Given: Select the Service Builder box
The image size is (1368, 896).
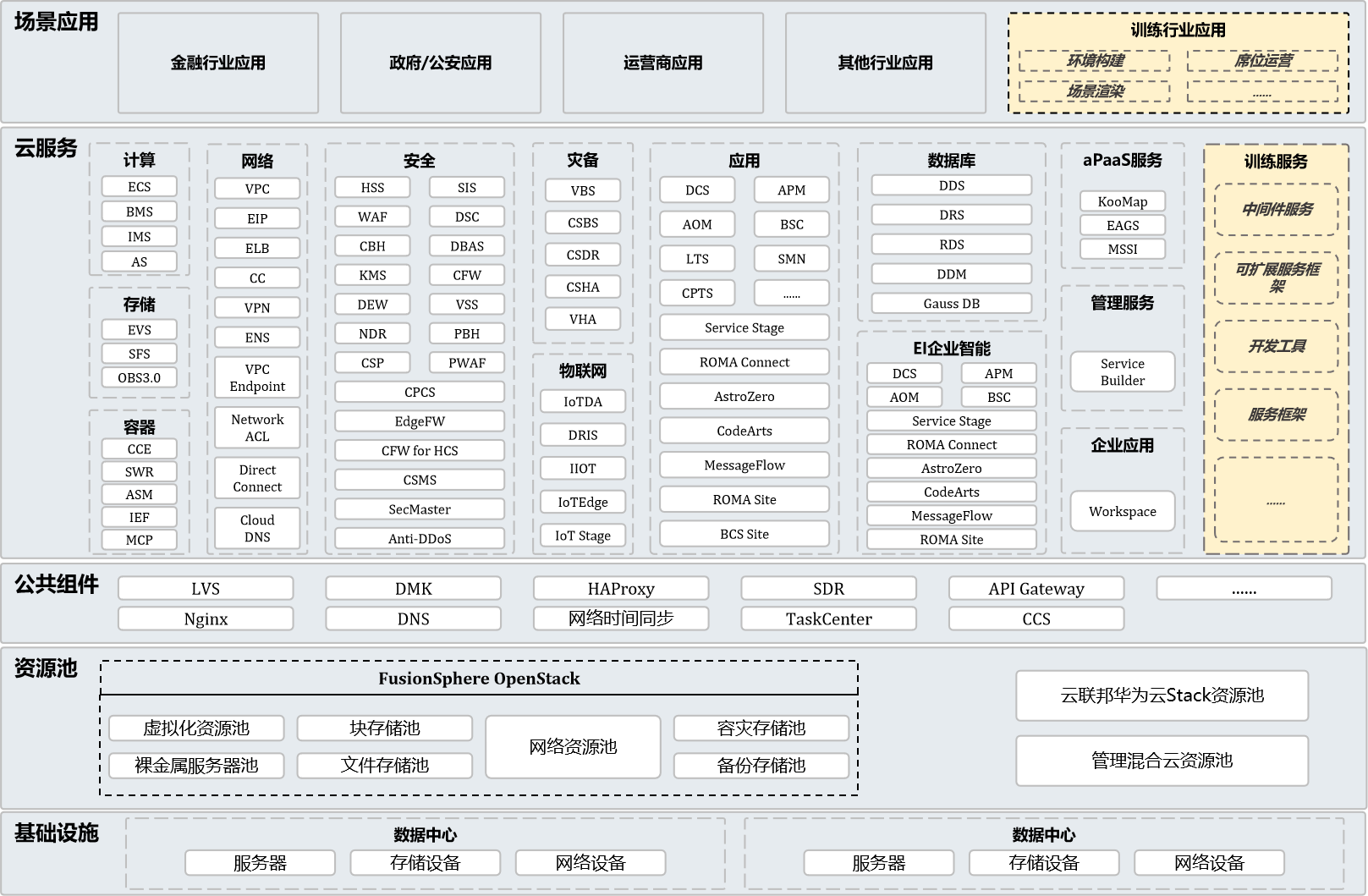Looking at the screenshot, I should (1123, 372).
